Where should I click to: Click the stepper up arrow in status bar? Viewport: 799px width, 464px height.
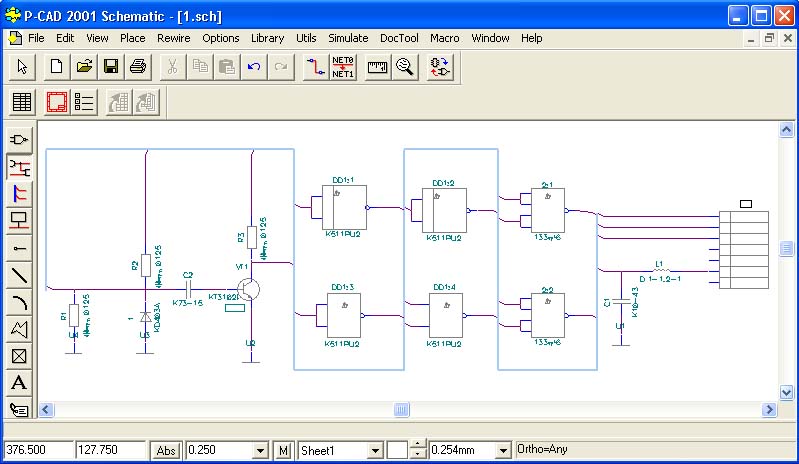point(418,445)
